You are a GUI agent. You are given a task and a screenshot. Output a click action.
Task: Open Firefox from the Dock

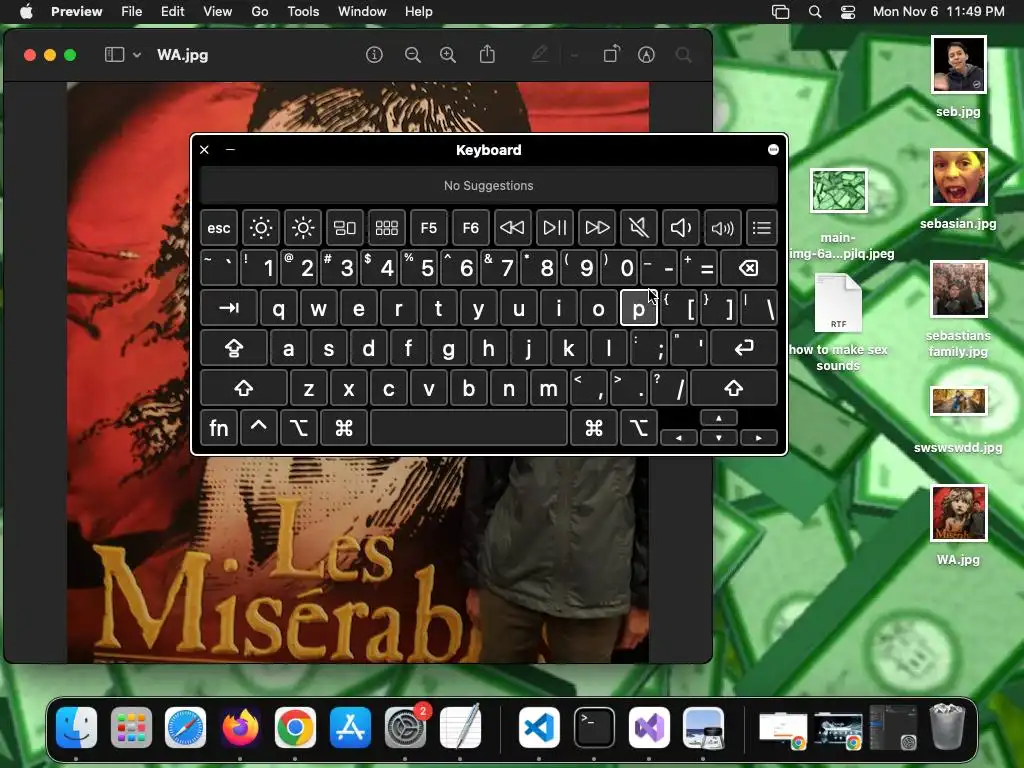point(240,728)
